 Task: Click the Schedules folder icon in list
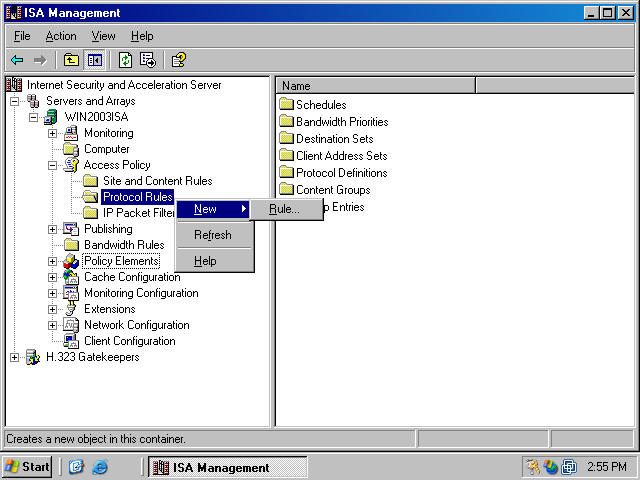point(287,104)
